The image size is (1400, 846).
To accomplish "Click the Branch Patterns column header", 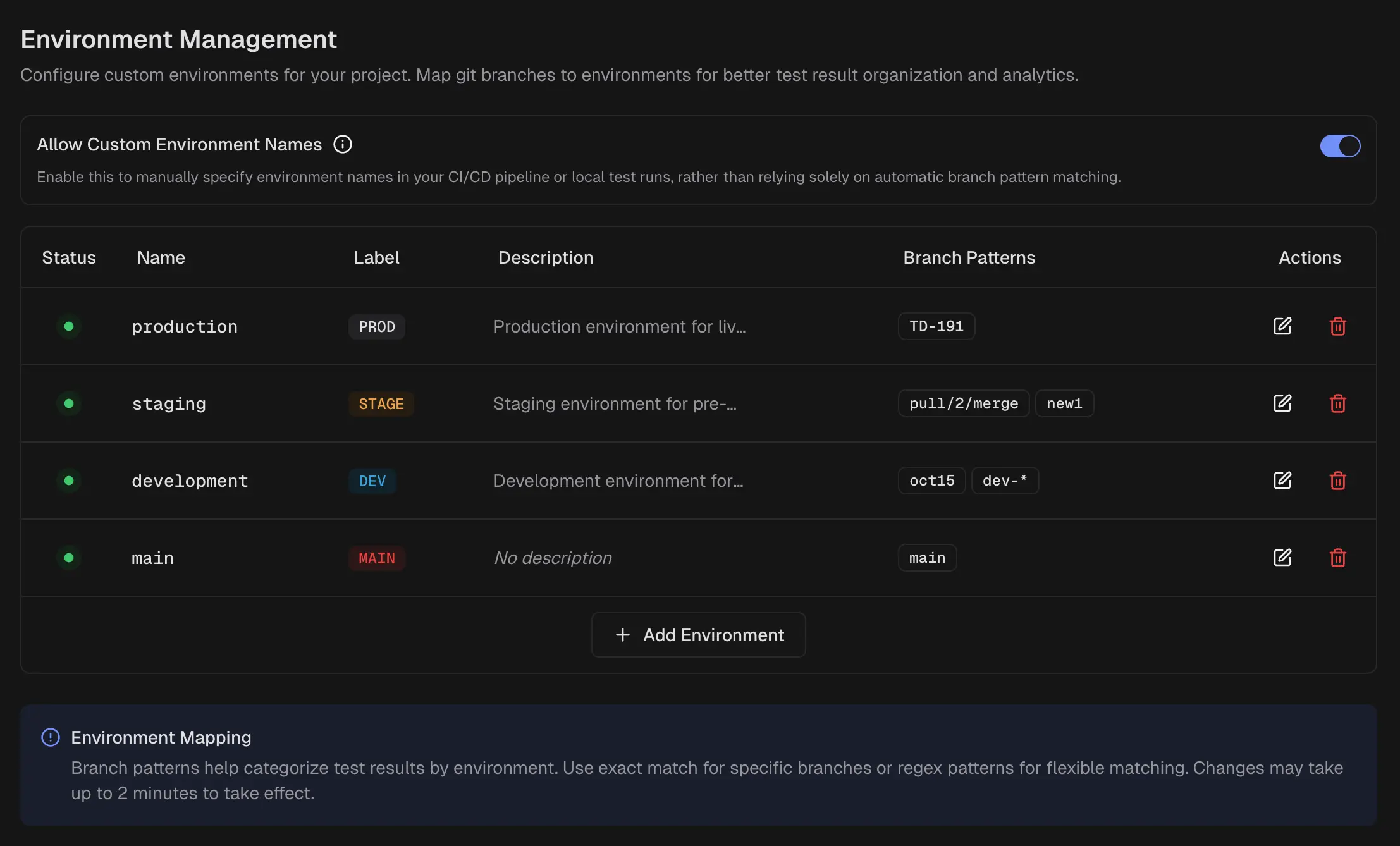I will coord(969,257).
